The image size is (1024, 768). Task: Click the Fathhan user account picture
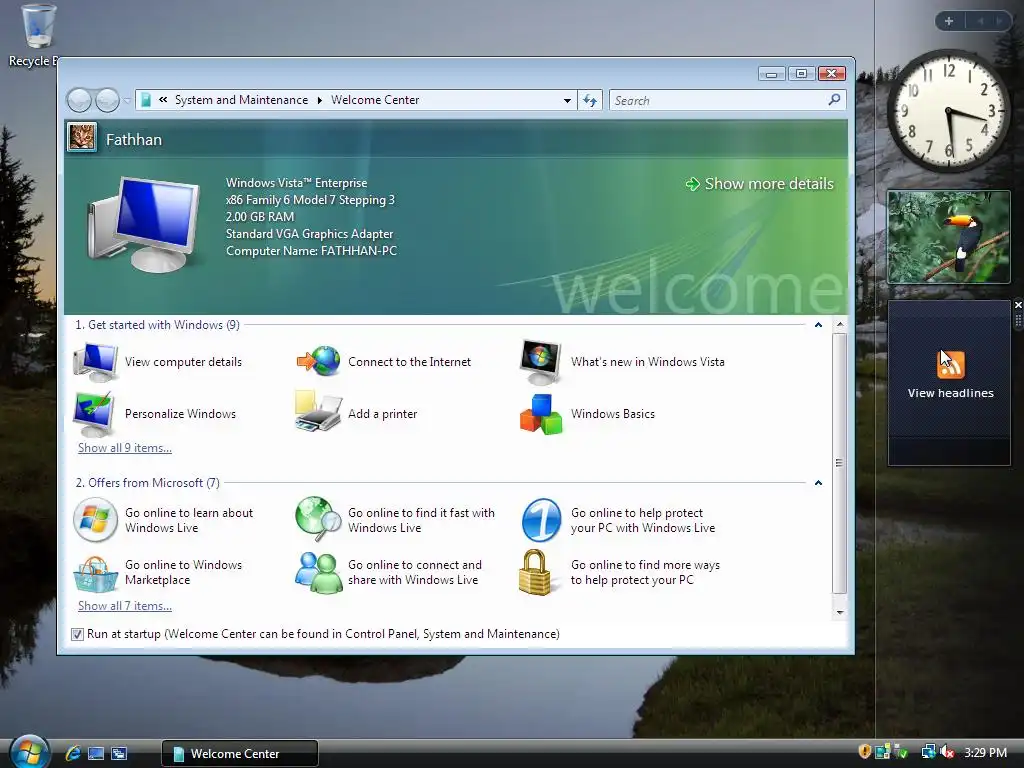[82, 137]
